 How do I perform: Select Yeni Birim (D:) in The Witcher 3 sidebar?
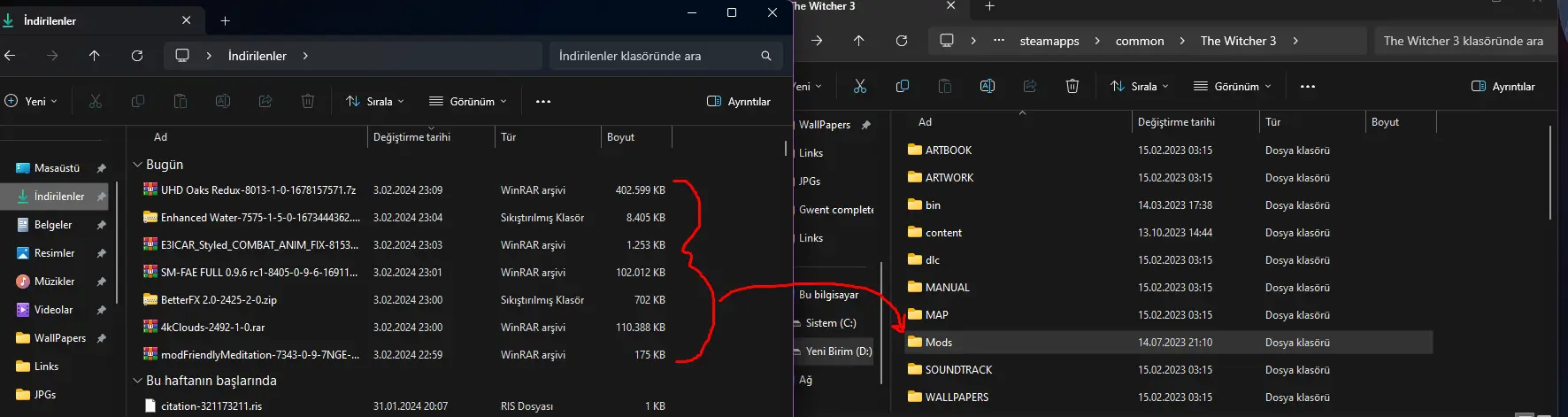coord(833,351)
